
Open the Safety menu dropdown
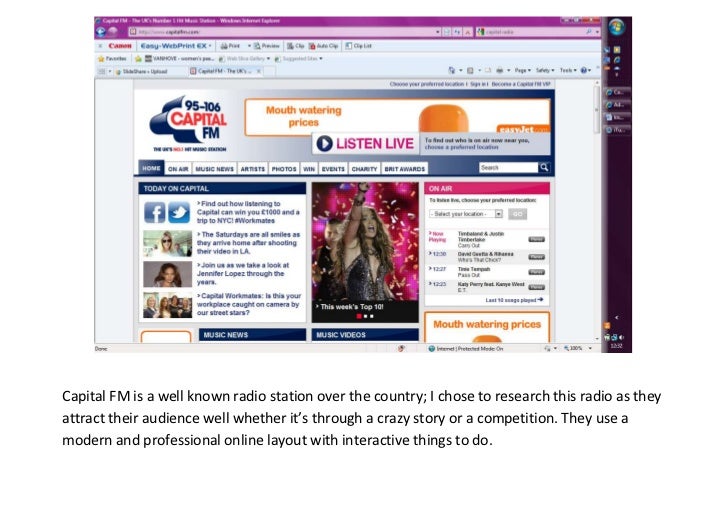pyautogui.click(x=545, y=71)
